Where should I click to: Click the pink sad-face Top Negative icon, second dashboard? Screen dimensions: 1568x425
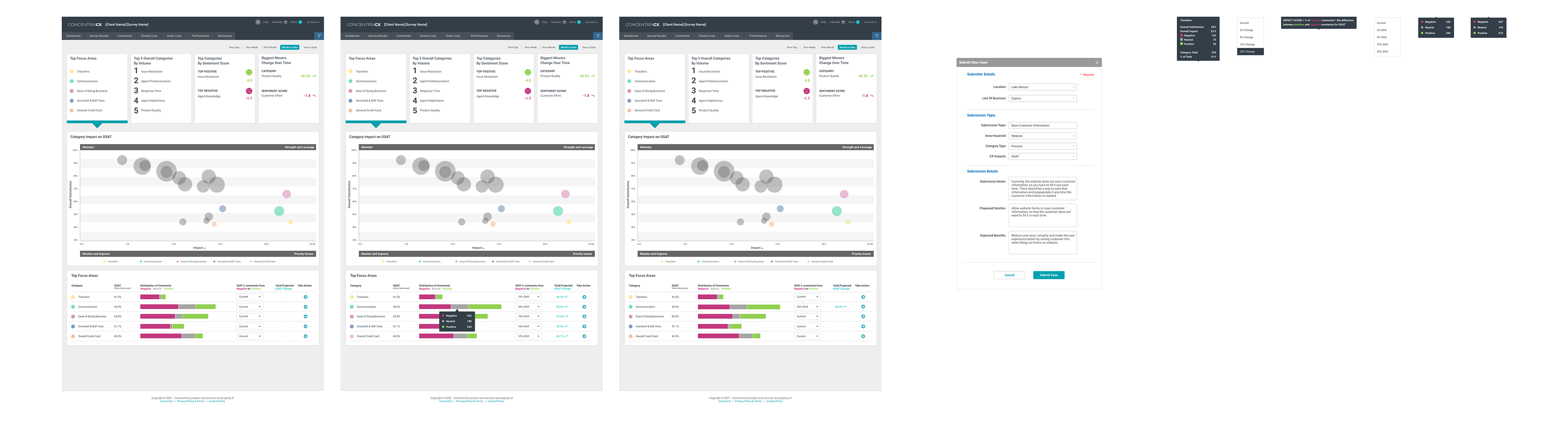point(528,91)
